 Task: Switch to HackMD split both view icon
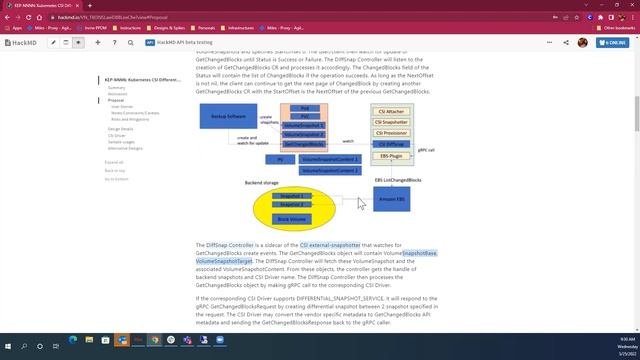coord(66,42)
